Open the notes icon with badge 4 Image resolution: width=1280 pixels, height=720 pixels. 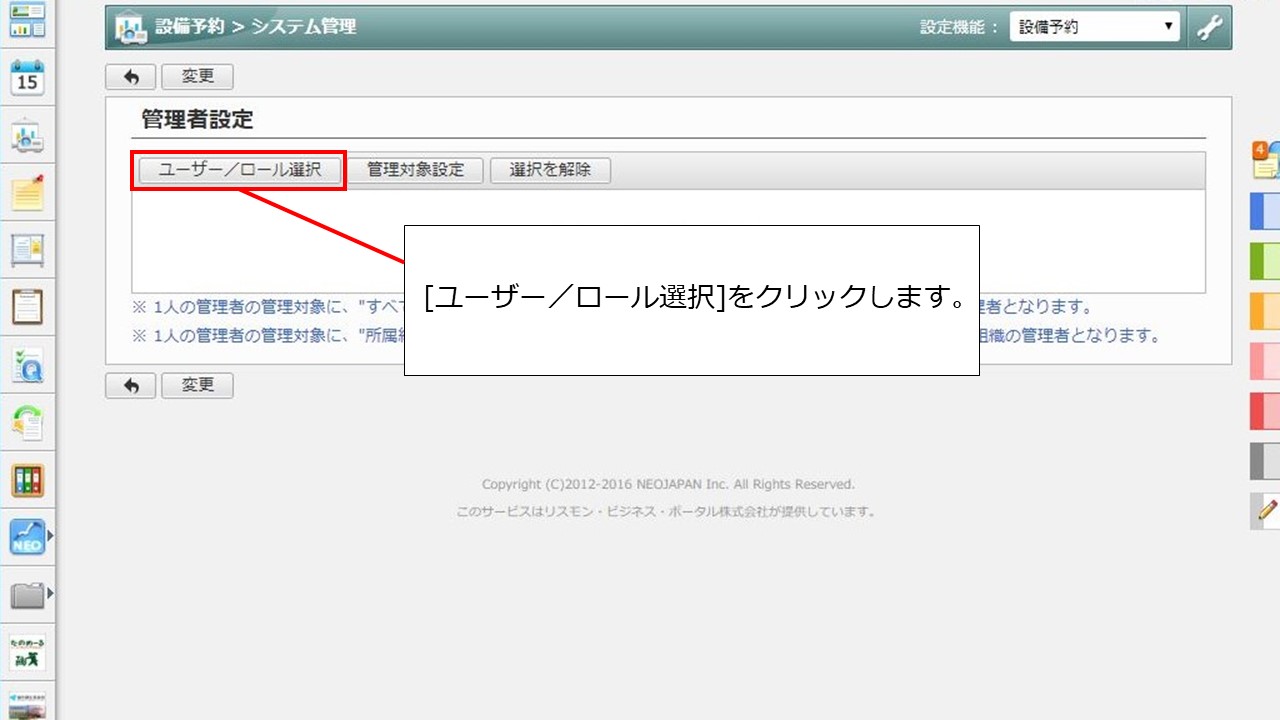[1266, 160]
